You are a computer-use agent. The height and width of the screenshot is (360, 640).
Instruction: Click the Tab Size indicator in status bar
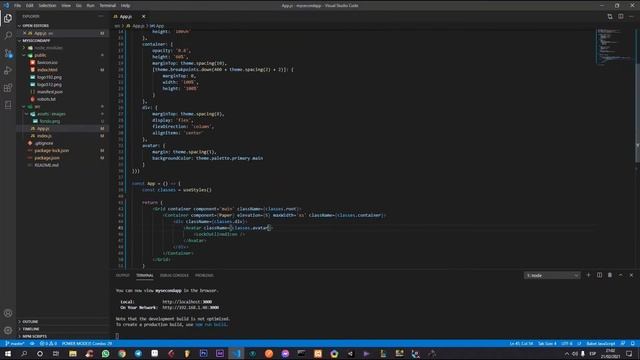(x=547, y=344)
